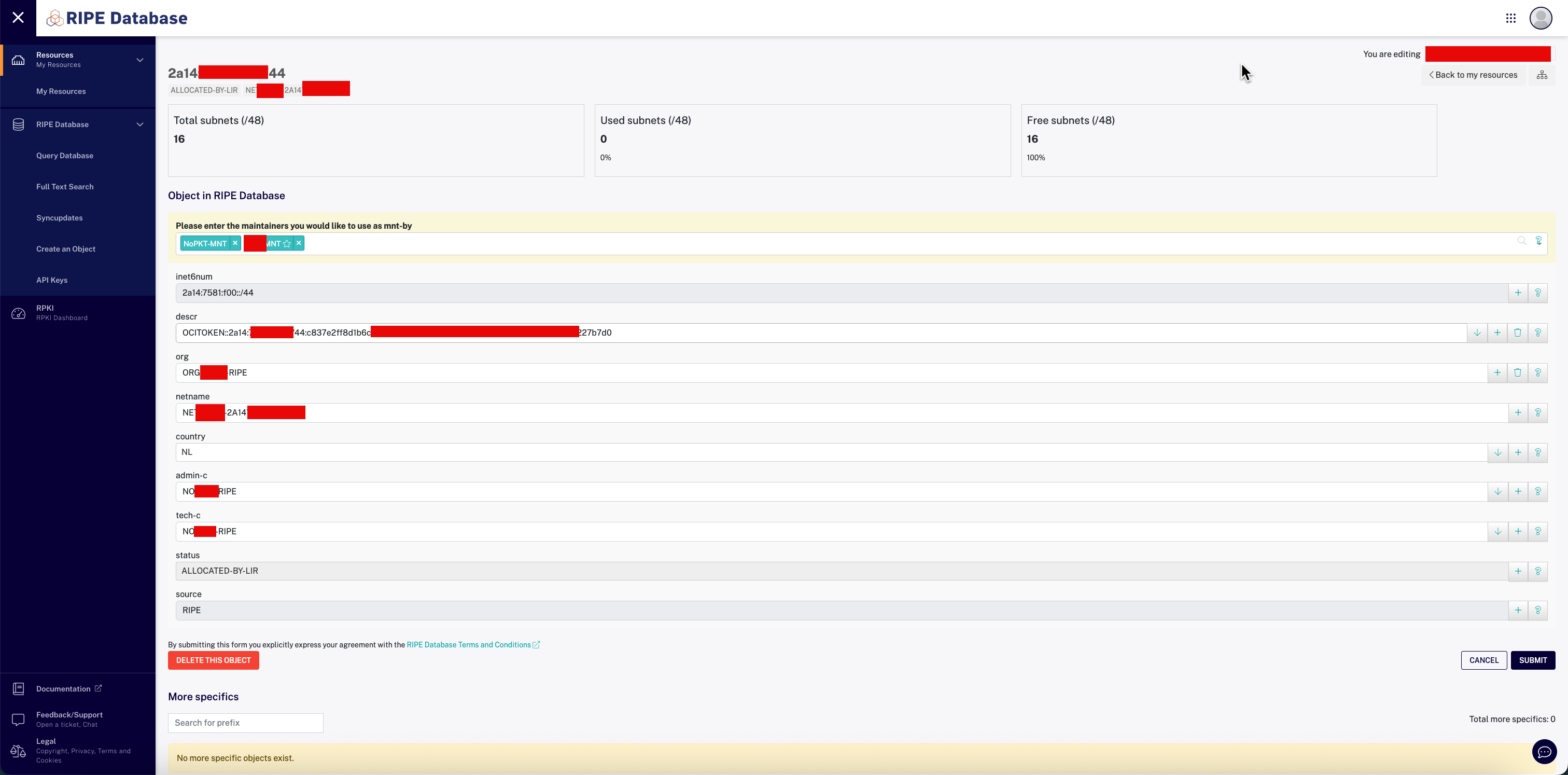The width and height of the screenshot is (1568, 775).
Task: Move the country attribute down with arrow
Action: pos(1497,452)
